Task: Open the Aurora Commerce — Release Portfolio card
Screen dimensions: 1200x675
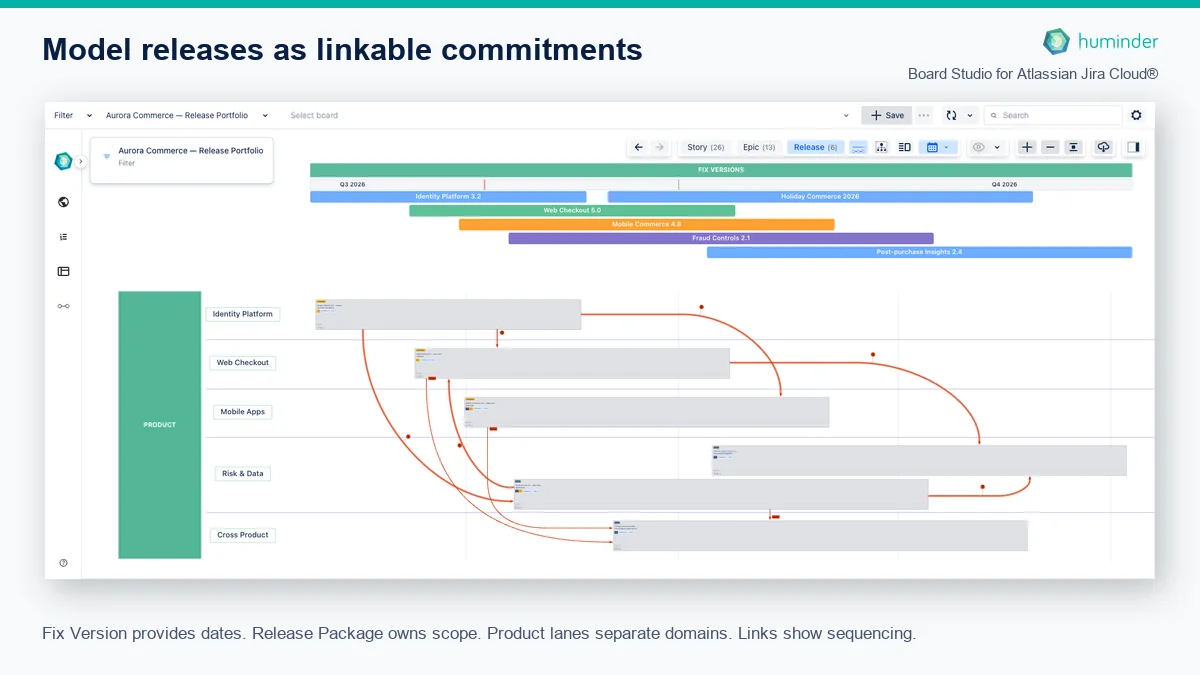Action: (x=181, y=160)
